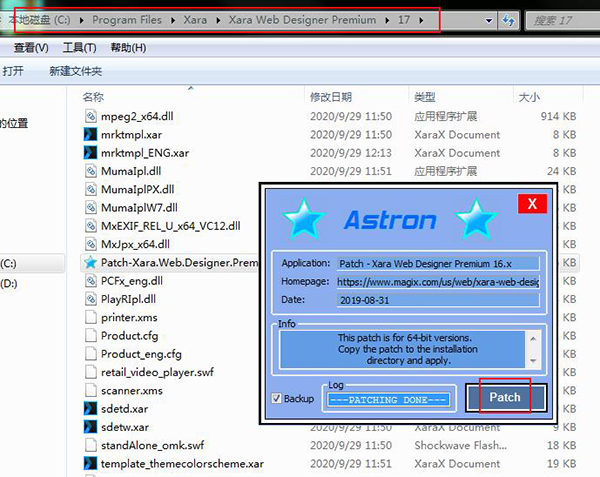The width and height of the screenshot is (600, 477).
Task: Click the scanner.xms file icon
Action: (x=91, y=390)
